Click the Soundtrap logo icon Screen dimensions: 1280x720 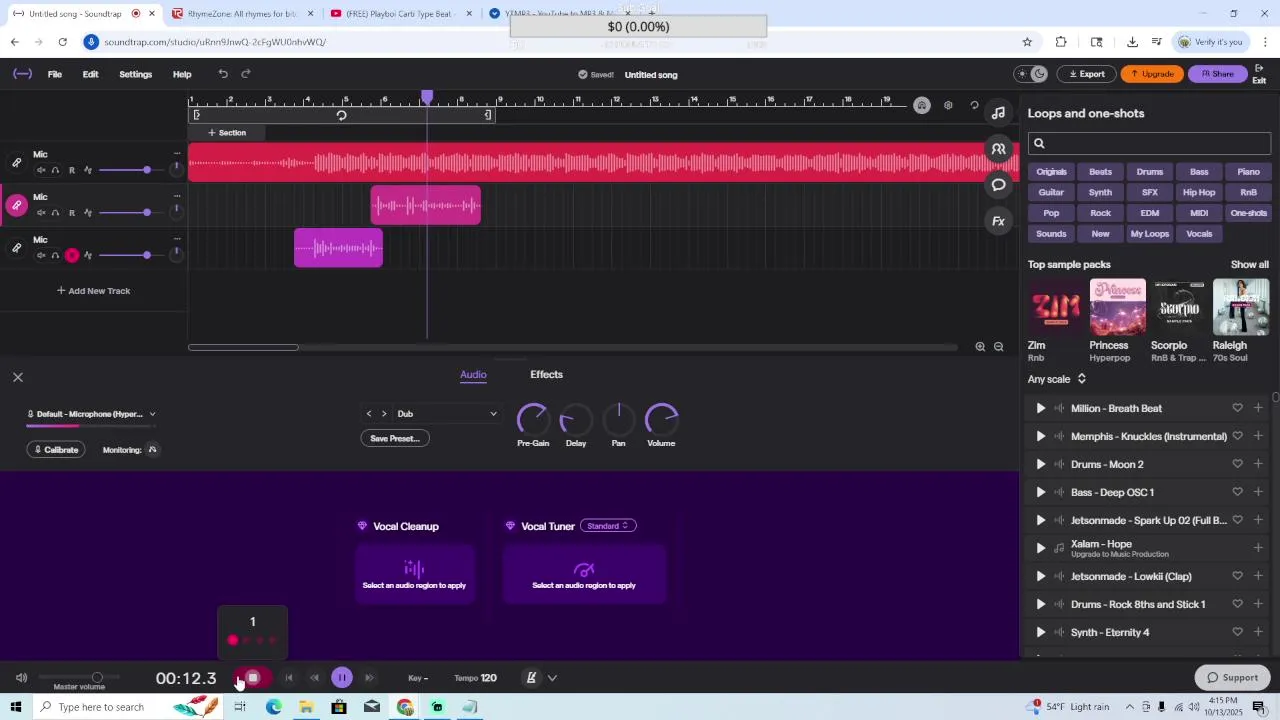tap(22, 74)
